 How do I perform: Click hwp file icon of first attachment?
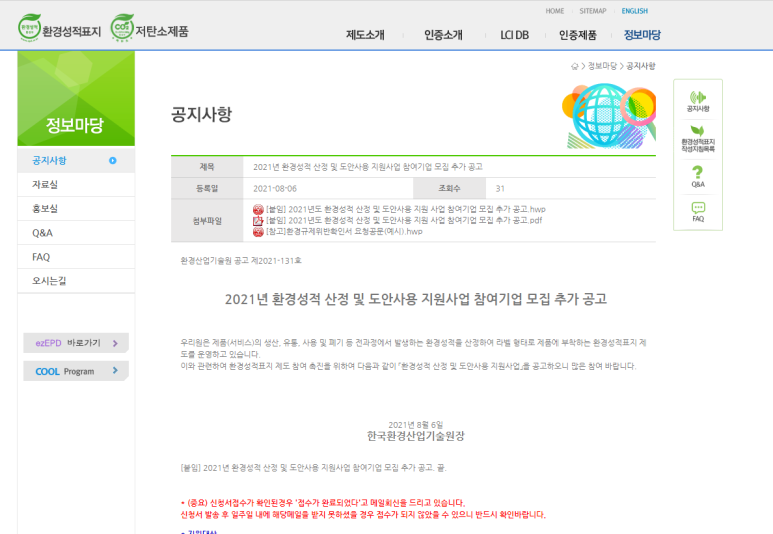pos(258,210)
